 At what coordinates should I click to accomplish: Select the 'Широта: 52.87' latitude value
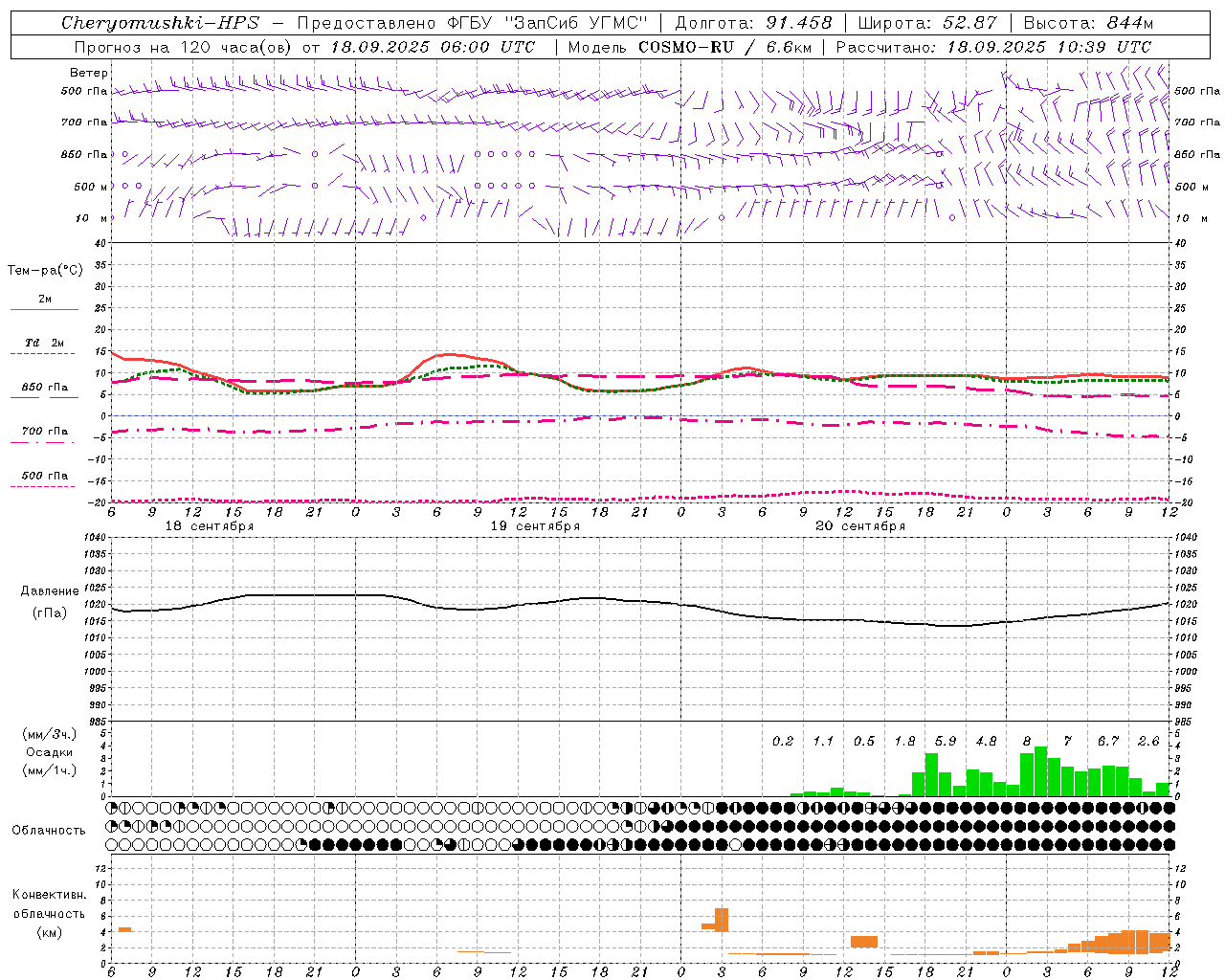pyautogui.click(x=927, y=23)
